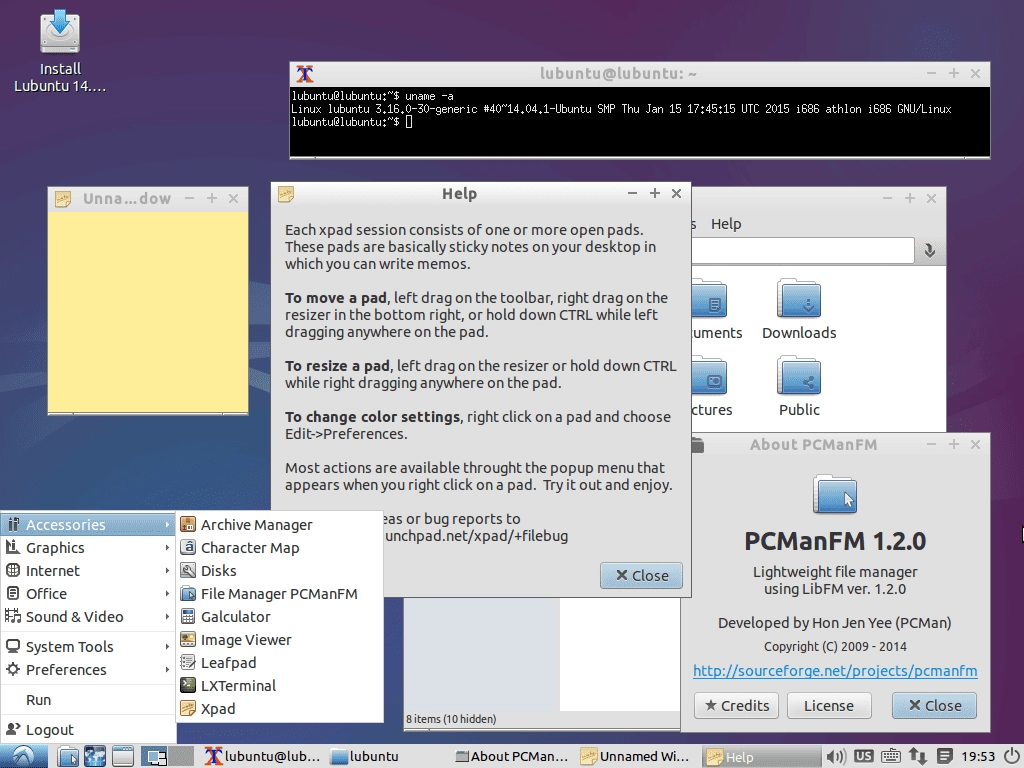Expand the Preferences menu category
1024x768 pixels.
click(89, 669)
